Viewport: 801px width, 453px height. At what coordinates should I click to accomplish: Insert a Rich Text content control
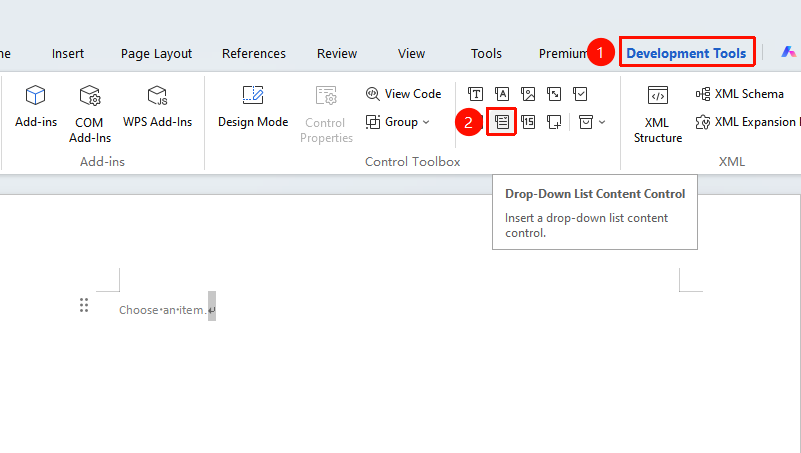pyautogui.click(x=476, y=94)
